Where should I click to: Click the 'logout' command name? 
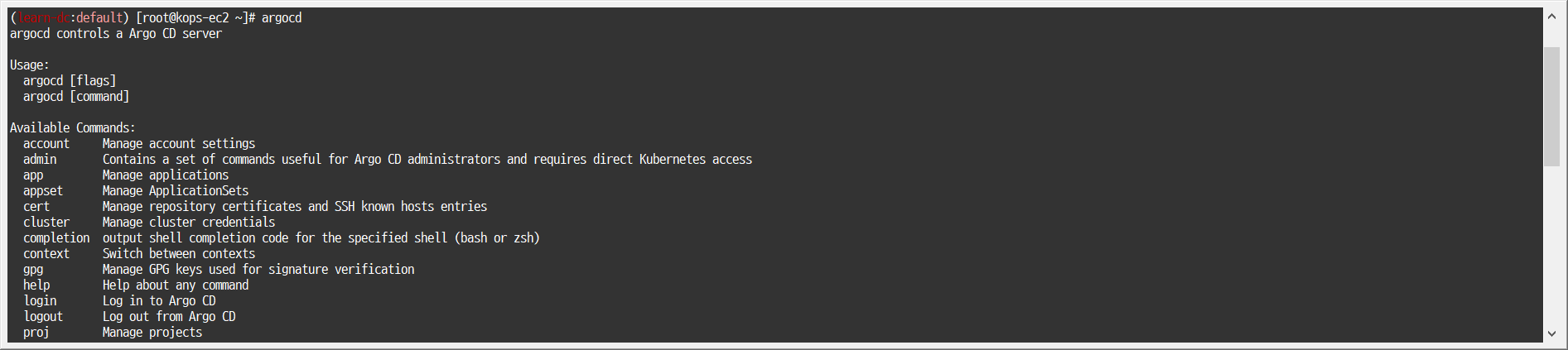(x=43, y=317)
